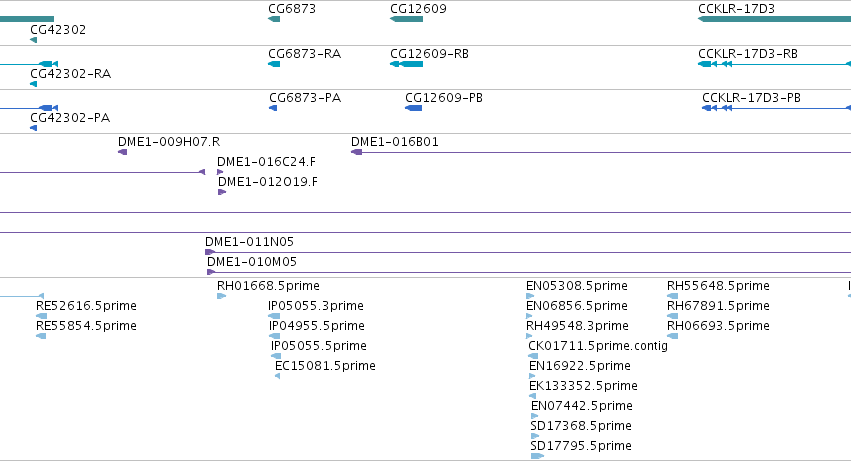Click the CG12609-PB protein glyph
Screen dimensions: 851x461
pyautogui.click(x=414, y=108)
